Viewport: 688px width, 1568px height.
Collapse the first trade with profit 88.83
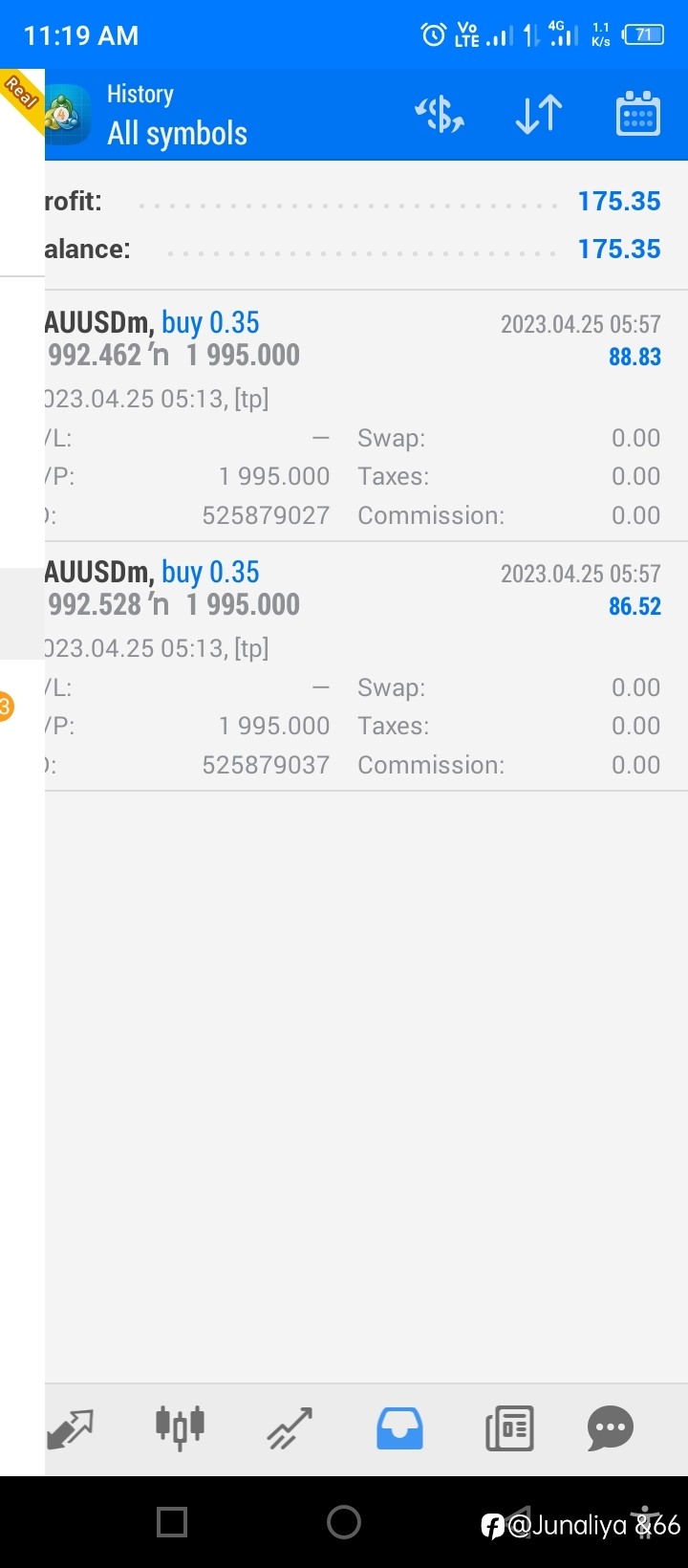[366, 416]
